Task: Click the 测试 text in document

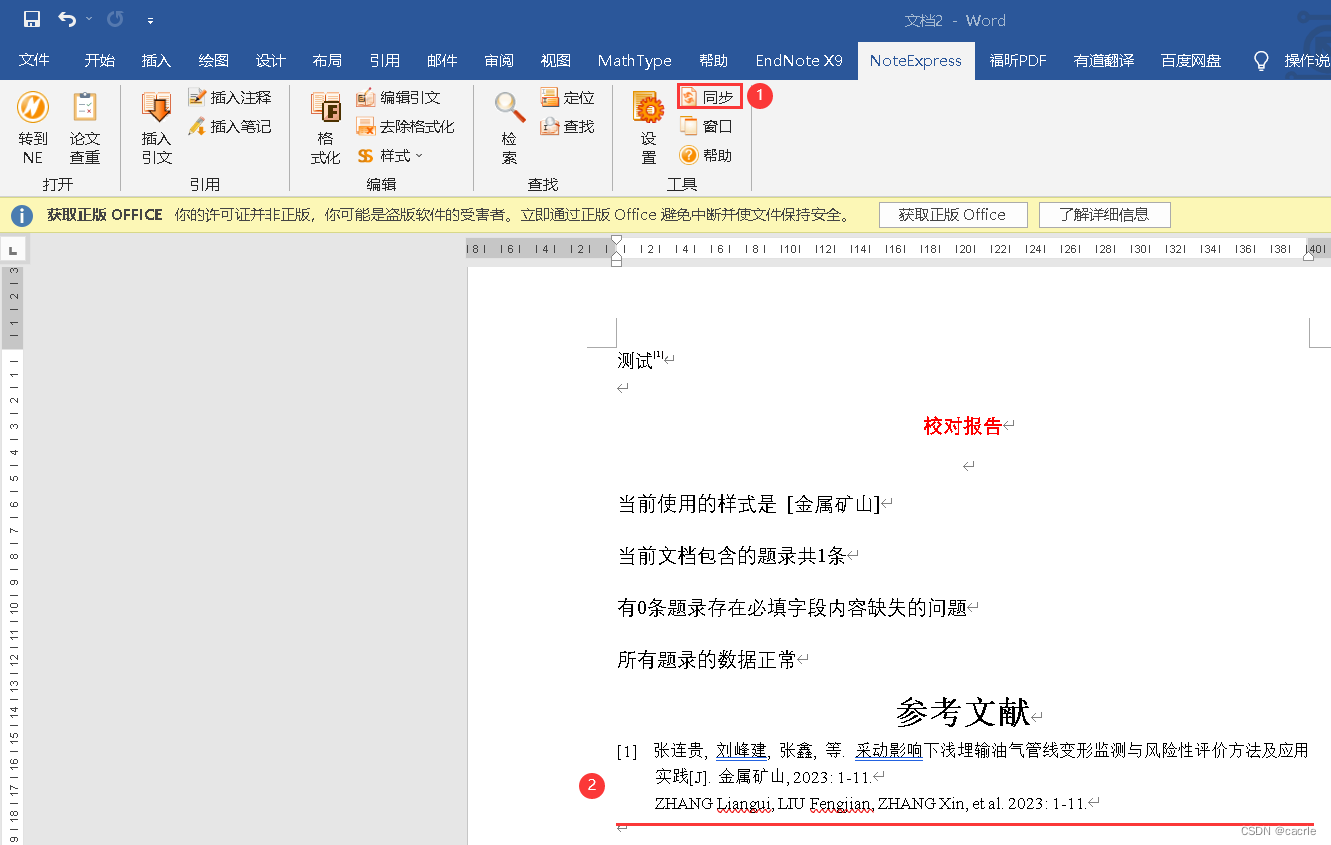Action: (x=635, y=360)
